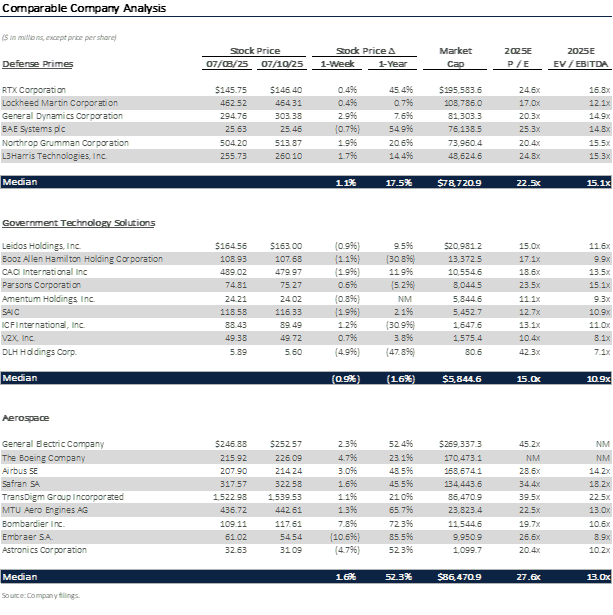Image resolution: width=613 pixels, height=615 pixels.
Task: Click "Astronics Corporation" company name
Action: click(44, 550)
